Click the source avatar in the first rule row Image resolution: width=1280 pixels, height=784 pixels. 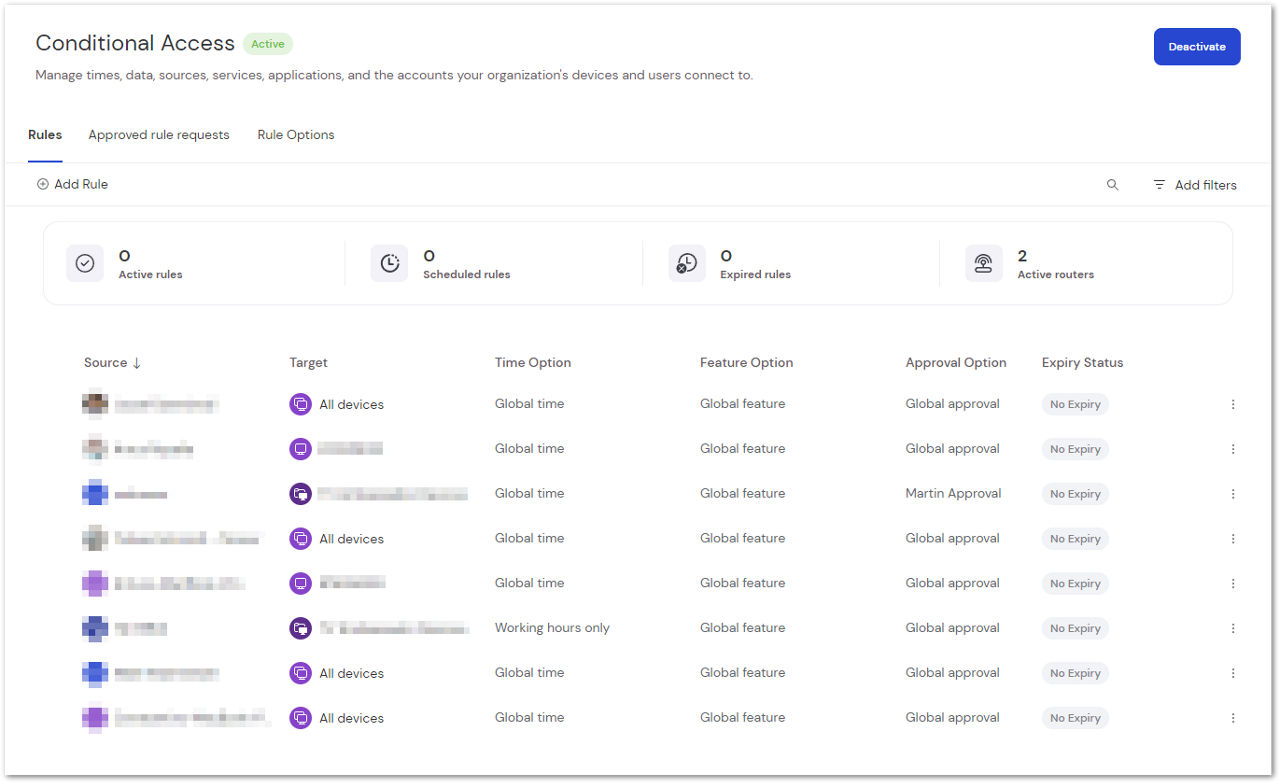click(95, 404)
